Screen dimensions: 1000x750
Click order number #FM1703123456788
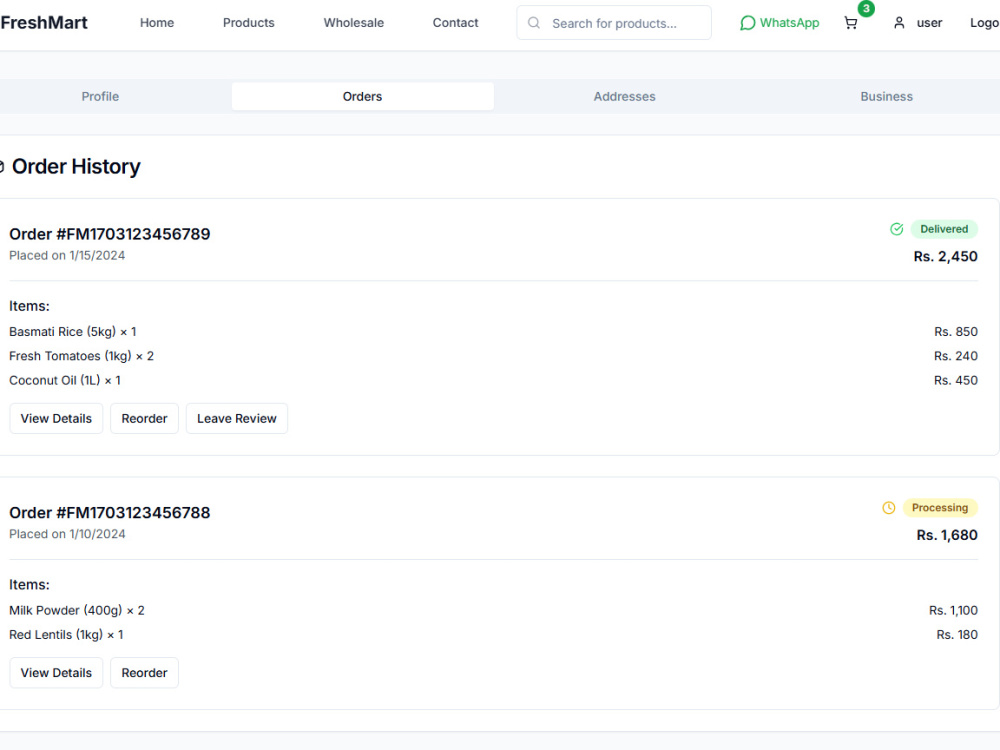133,513
